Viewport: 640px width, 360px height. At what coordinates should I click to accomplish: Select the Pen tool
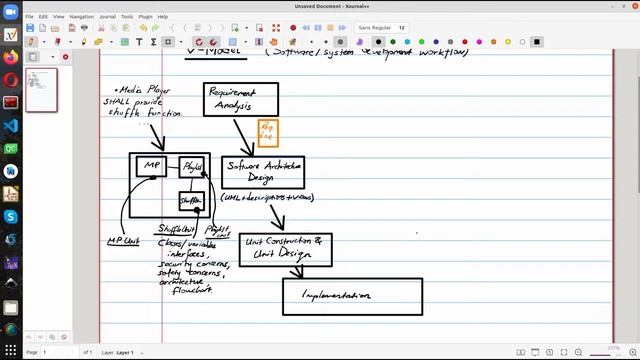(31, 42)
